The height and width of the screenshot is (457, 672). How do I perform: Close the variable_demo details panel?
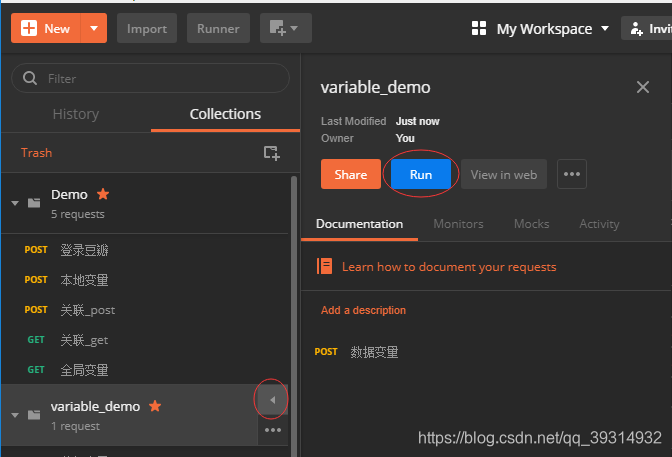642,87
